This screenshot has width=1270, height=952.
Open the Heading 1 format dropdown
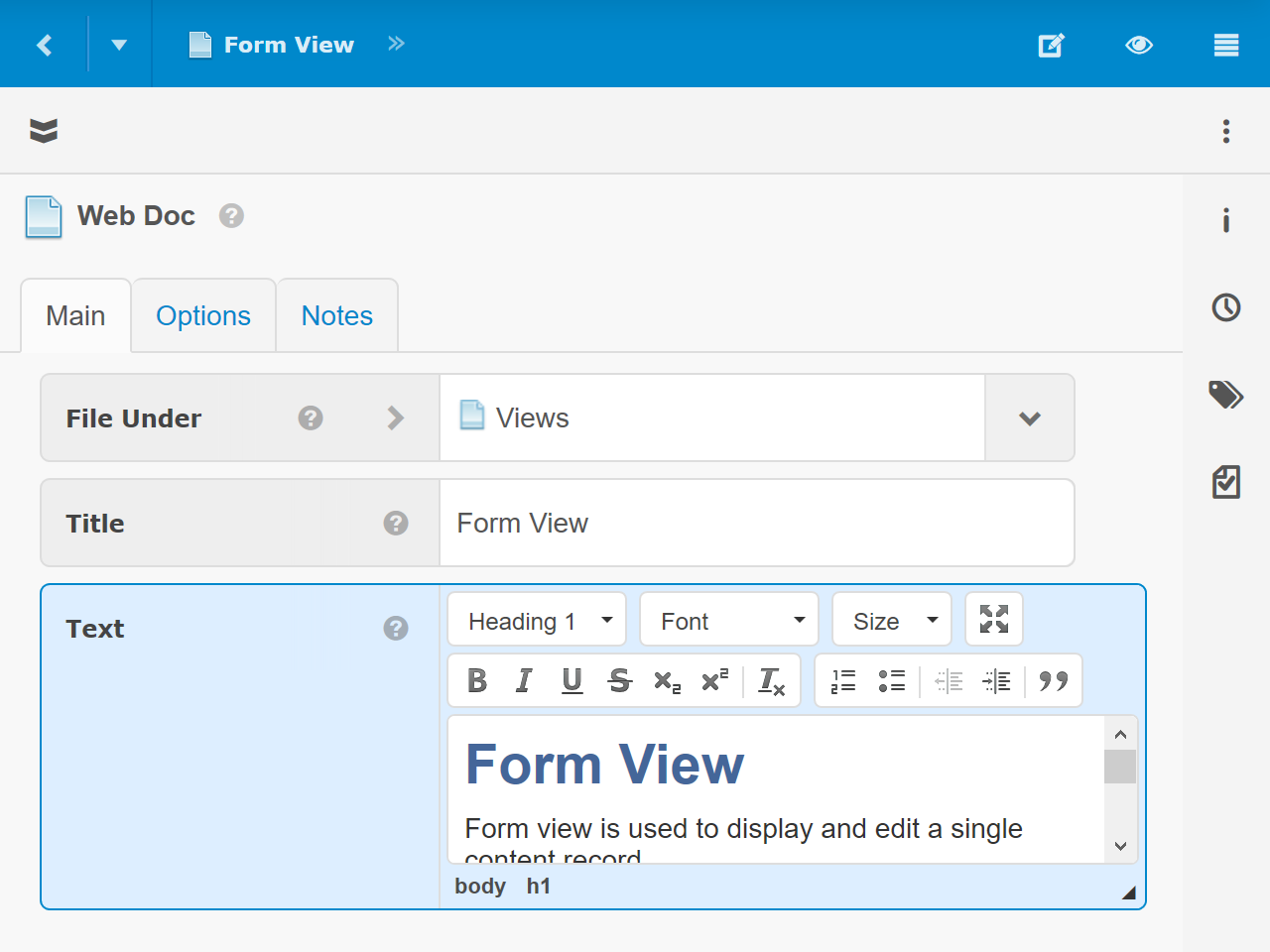pos(537,621)
